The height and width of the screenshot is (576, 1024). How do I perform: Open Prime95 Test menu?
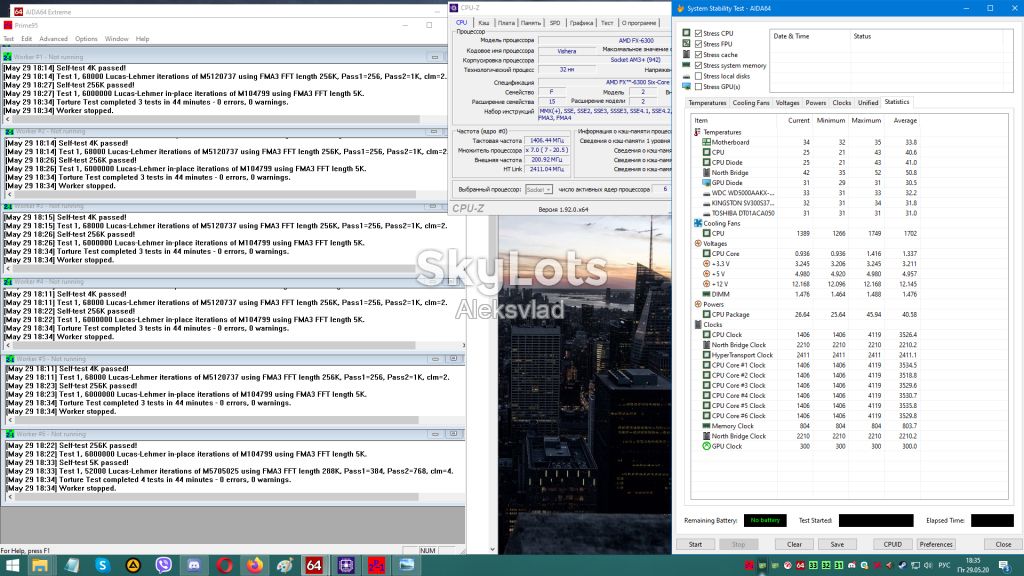coord(8,39)
